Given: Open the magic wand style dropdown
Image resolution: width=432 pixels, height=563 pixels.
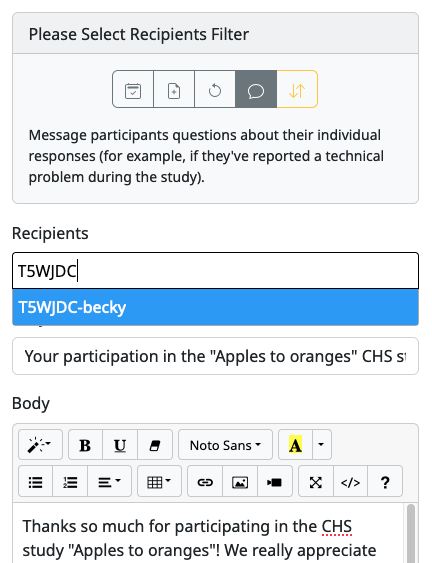Looking at the screenshot, I should [41, 445].
